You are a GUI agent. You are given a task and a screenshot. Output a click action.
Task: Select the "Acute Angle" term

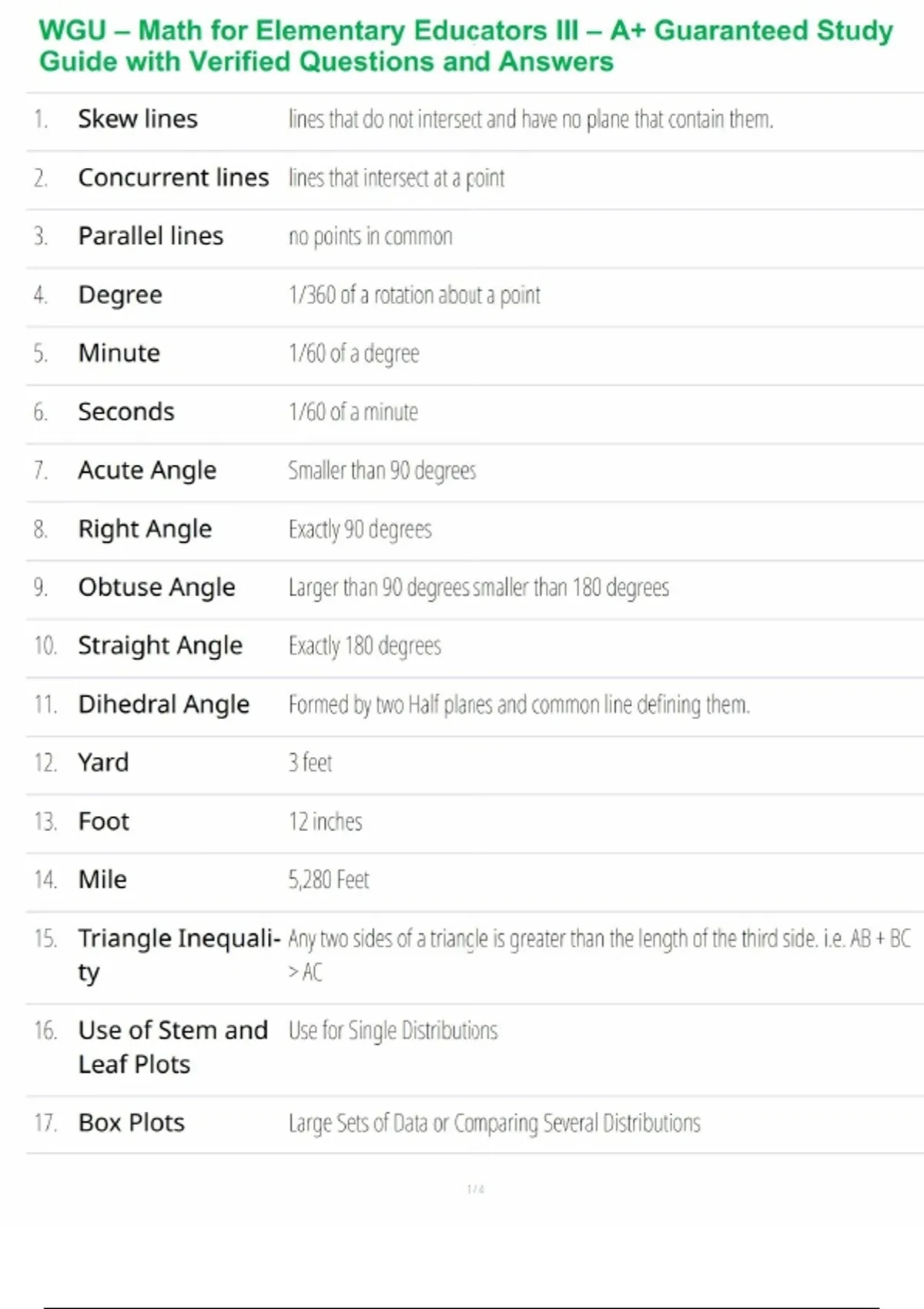pos(147,470)
